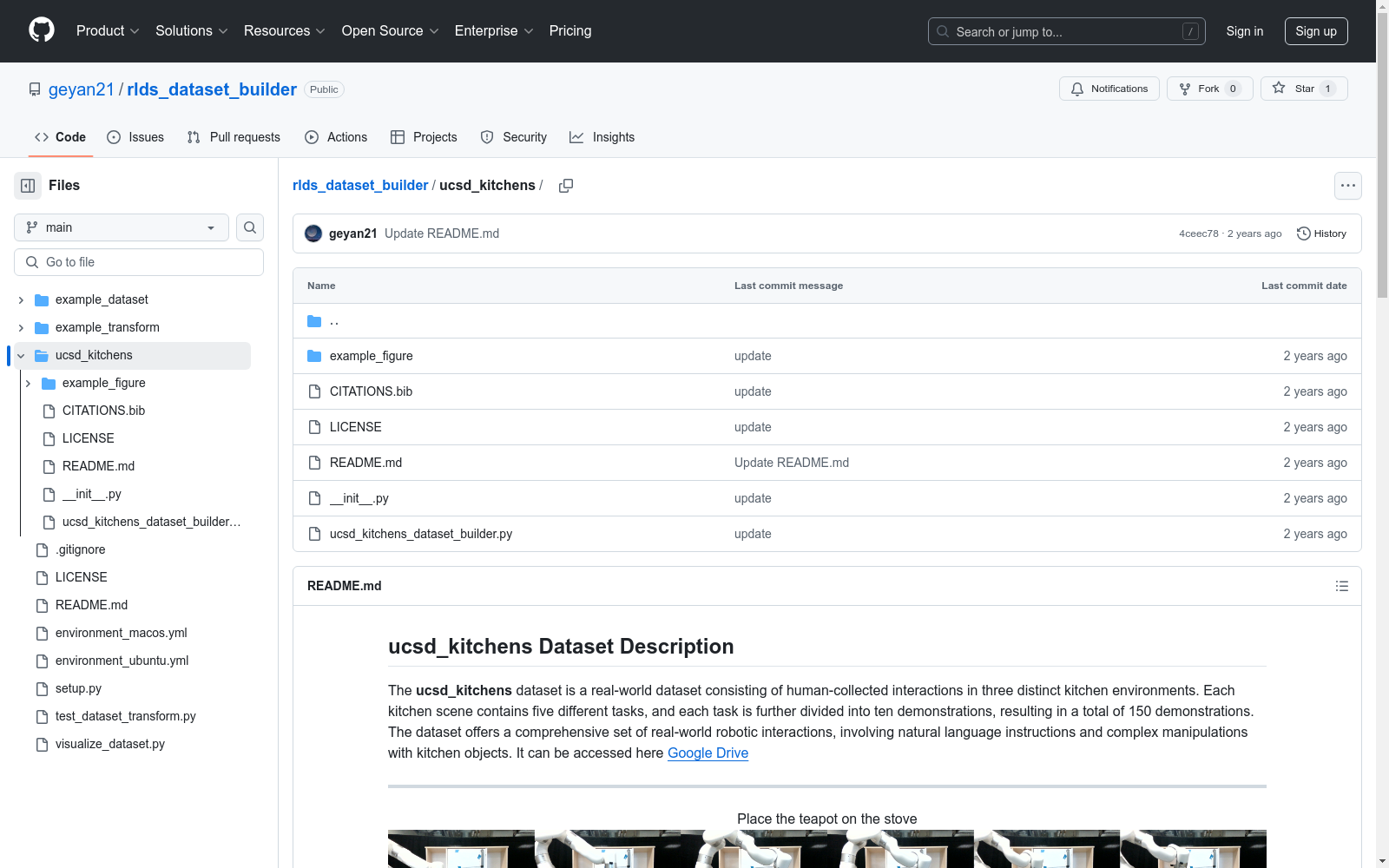The image size is (1389, 868).
Task: Open the README outline icon
Action: pos(1342,586)
